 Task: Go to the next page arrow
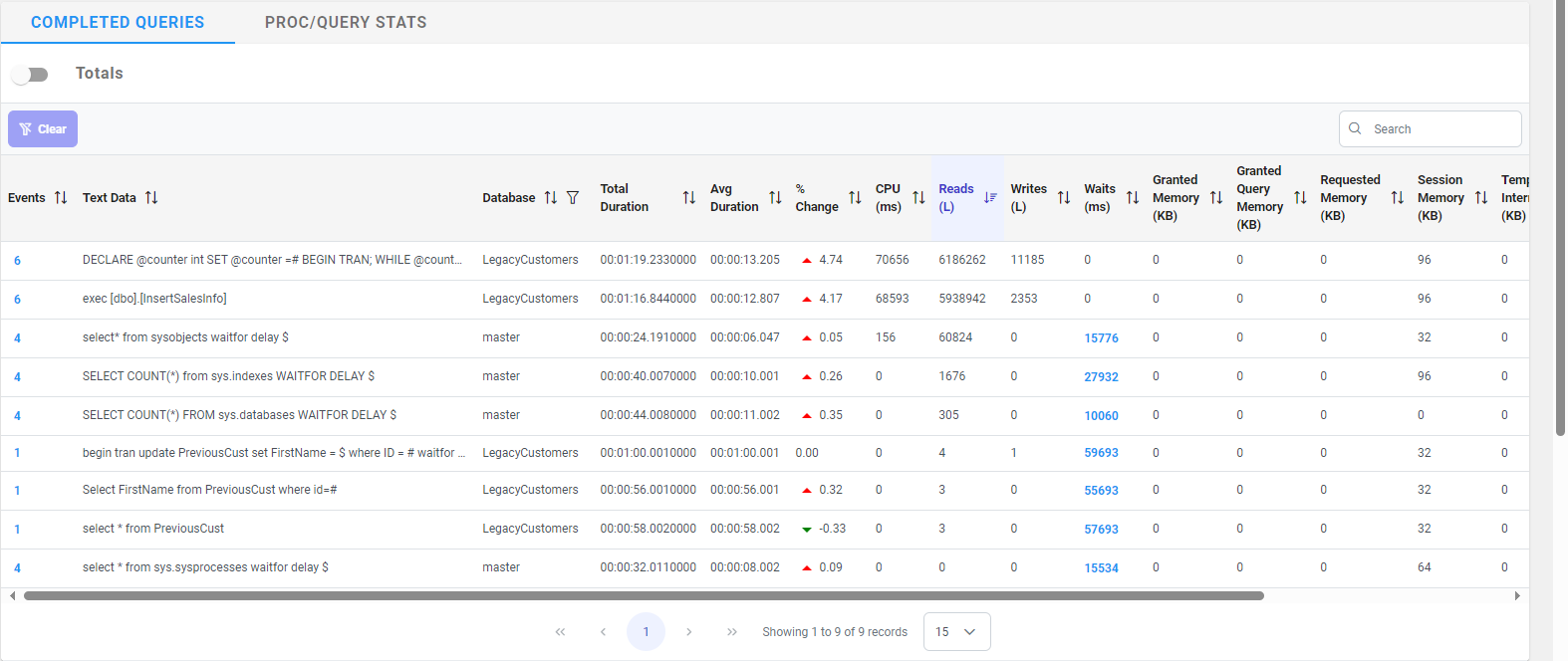[x=688, y=632]
